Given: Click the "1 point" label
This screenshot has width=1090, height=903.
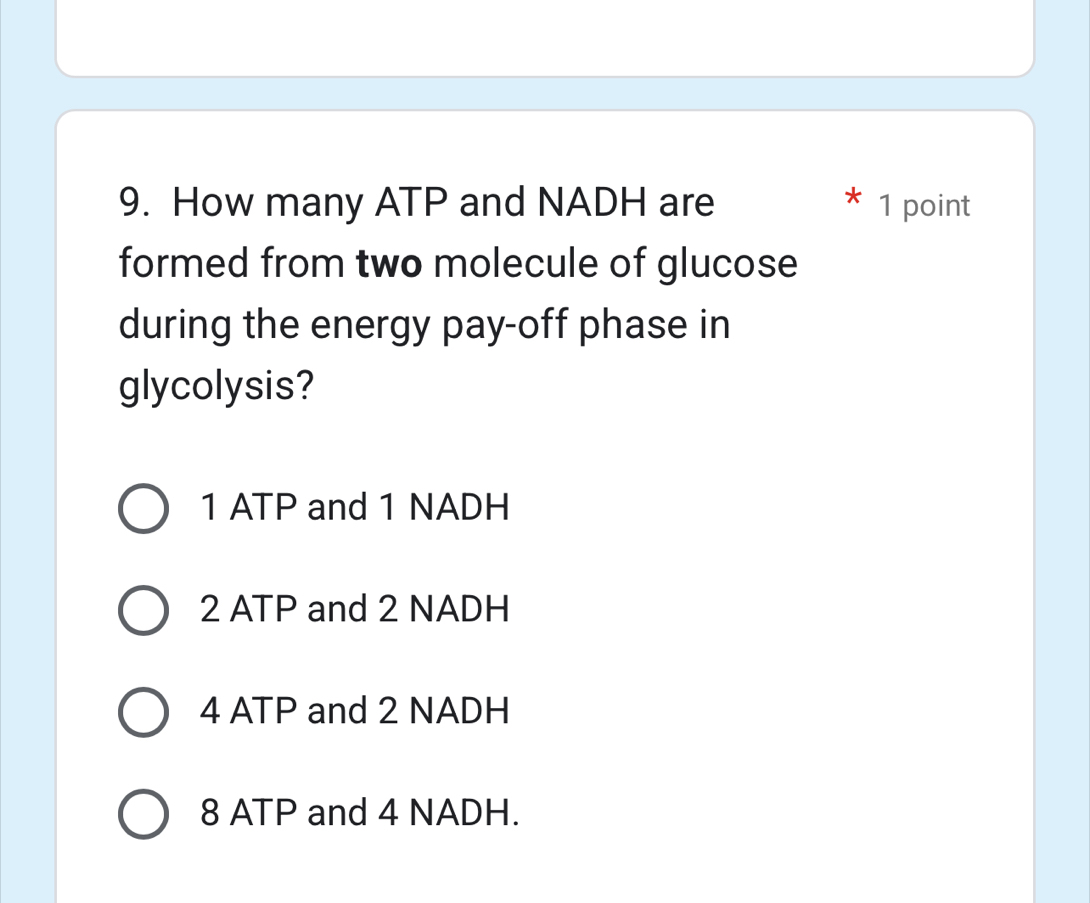Looking at the screenshot, I should tap(924, 206).
